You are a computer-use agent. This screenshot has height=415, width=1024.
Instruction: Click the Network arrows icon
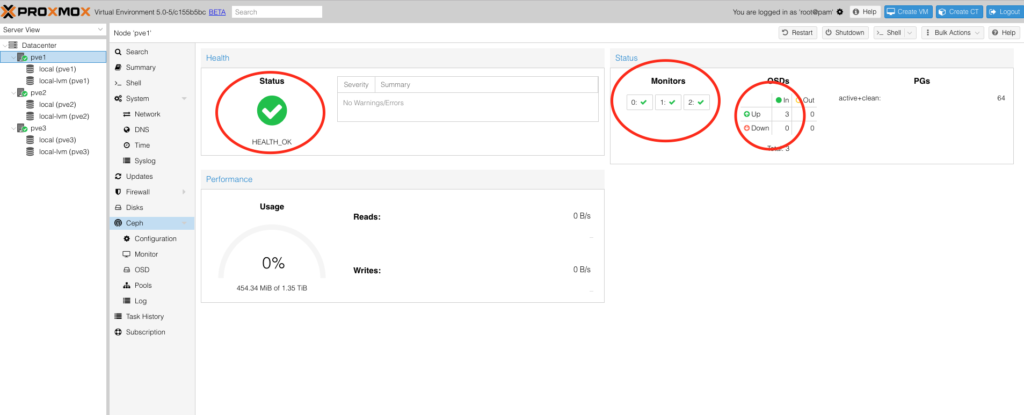click(127, 114)
